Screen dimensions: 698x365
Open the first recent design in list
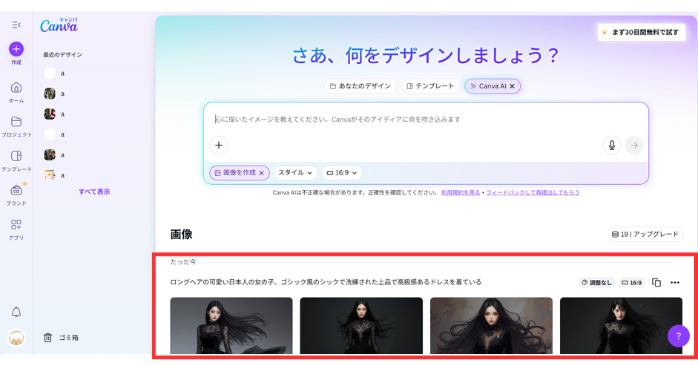(54, 73)
